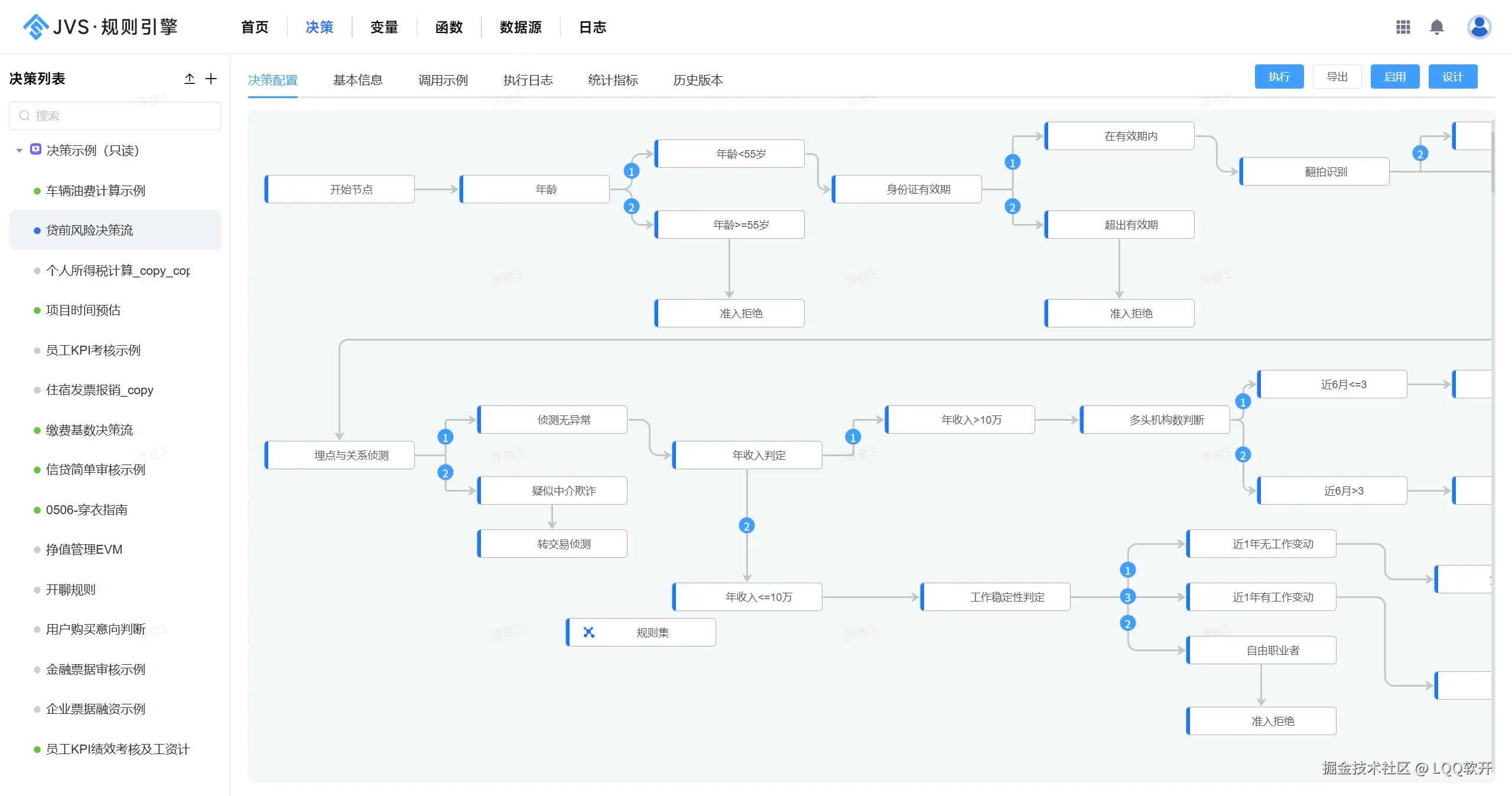The height and width of the screenshot is (796, 1512).
Task: Open the 执行日志 tab
Action: click(528, 80)
